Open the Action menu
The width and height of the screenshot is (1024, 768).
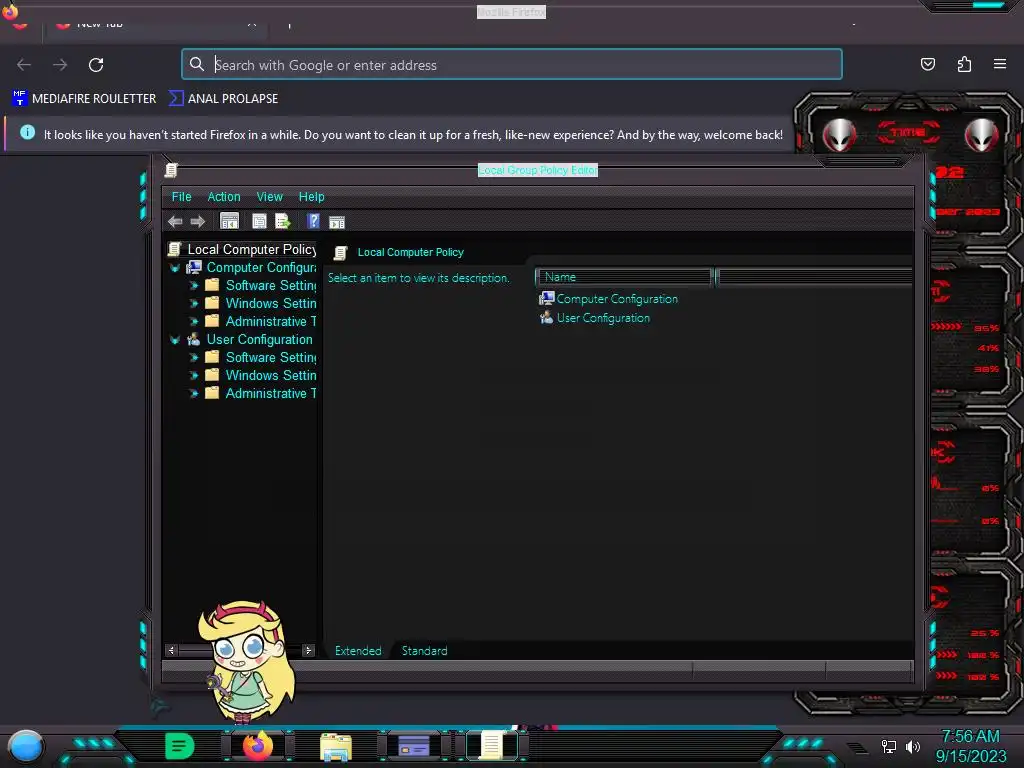(x=224, y=197)
